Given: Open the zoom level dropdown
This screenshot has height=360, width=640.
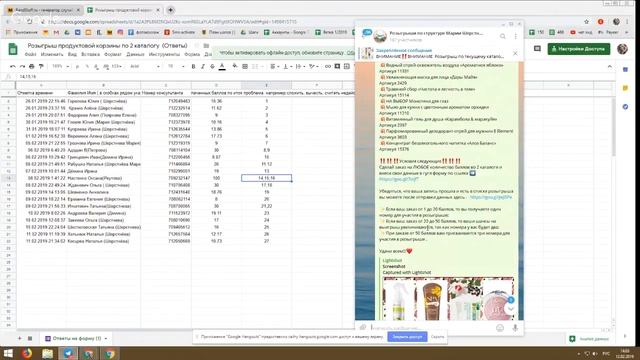Looking at the screenshot, I should (x=60, y=67).
